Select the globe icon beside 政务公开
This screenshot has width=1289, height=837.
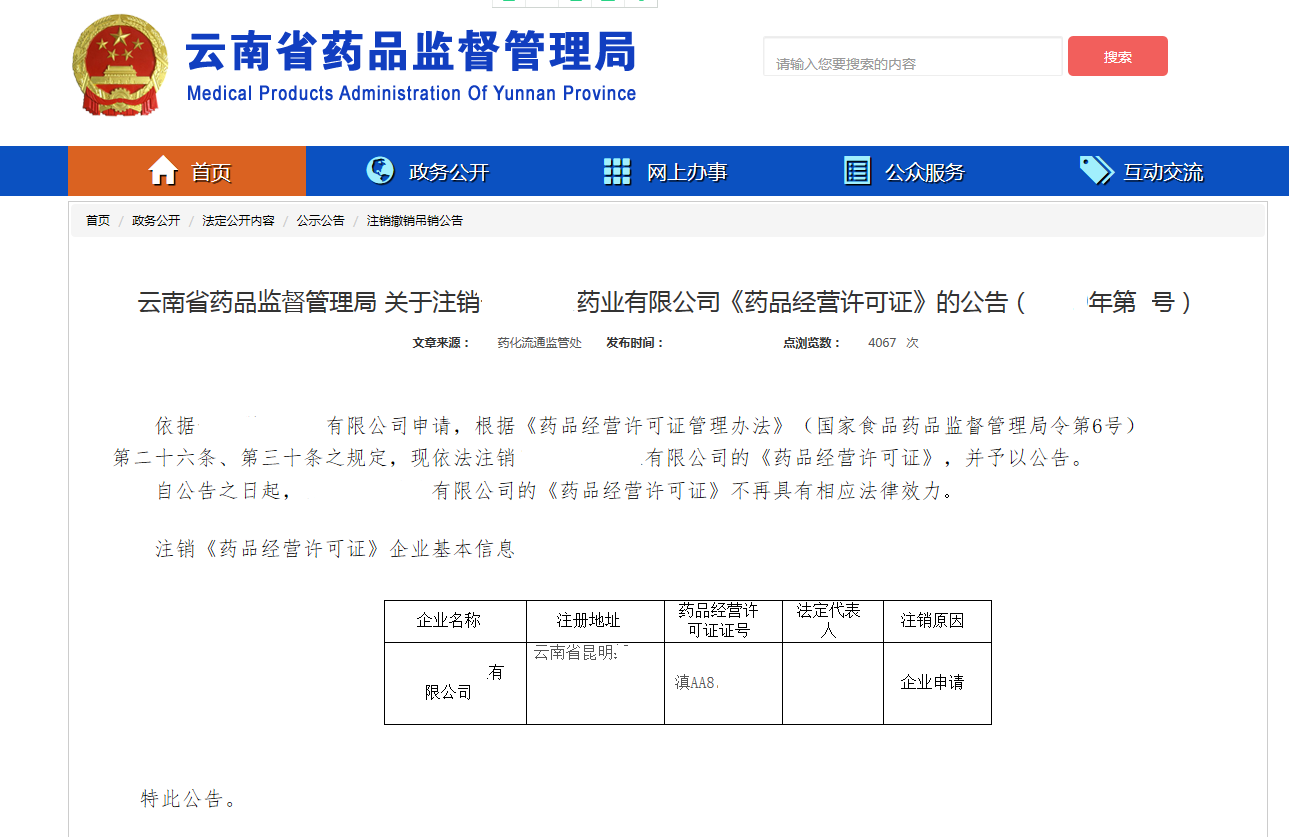379,170
